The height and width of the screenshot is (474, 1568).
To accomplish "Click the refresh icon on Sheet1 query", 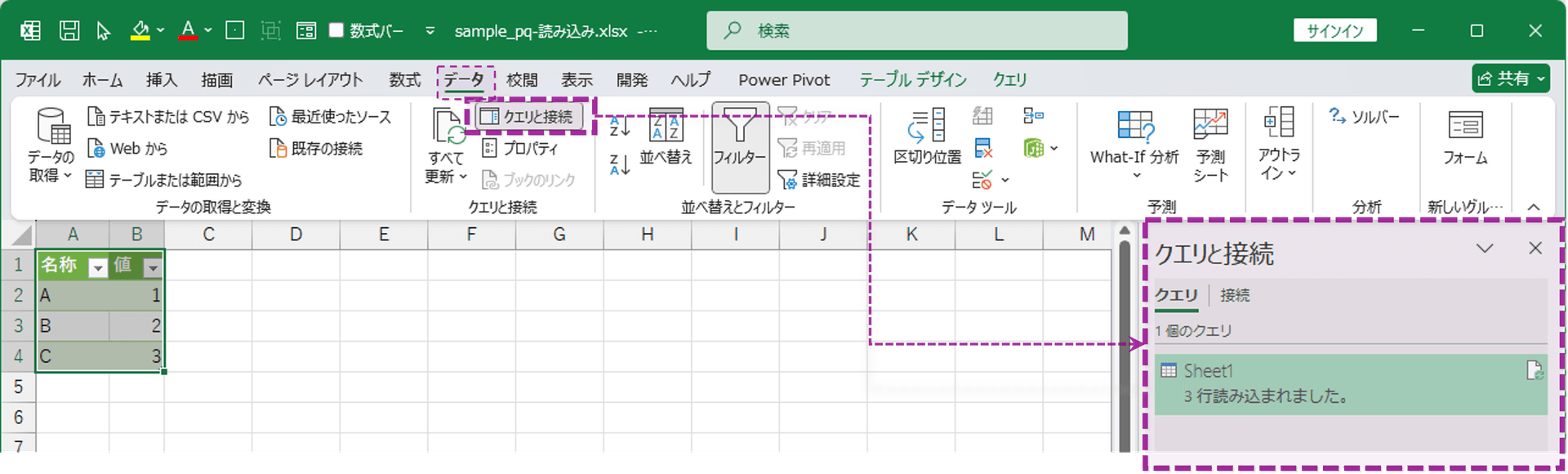I will [1535, 370].
